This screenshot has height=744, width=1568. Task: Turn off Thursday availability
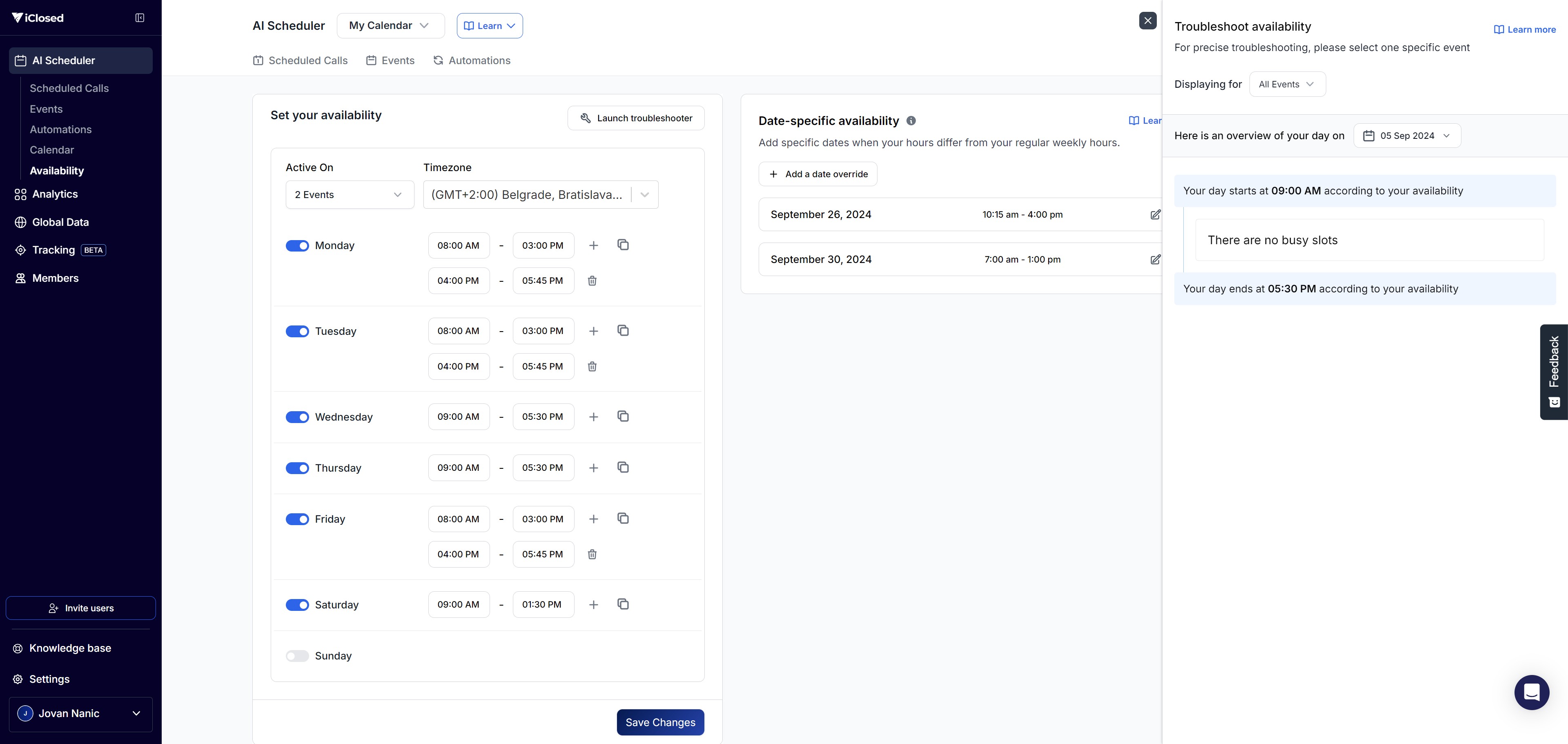pos(297,468)
